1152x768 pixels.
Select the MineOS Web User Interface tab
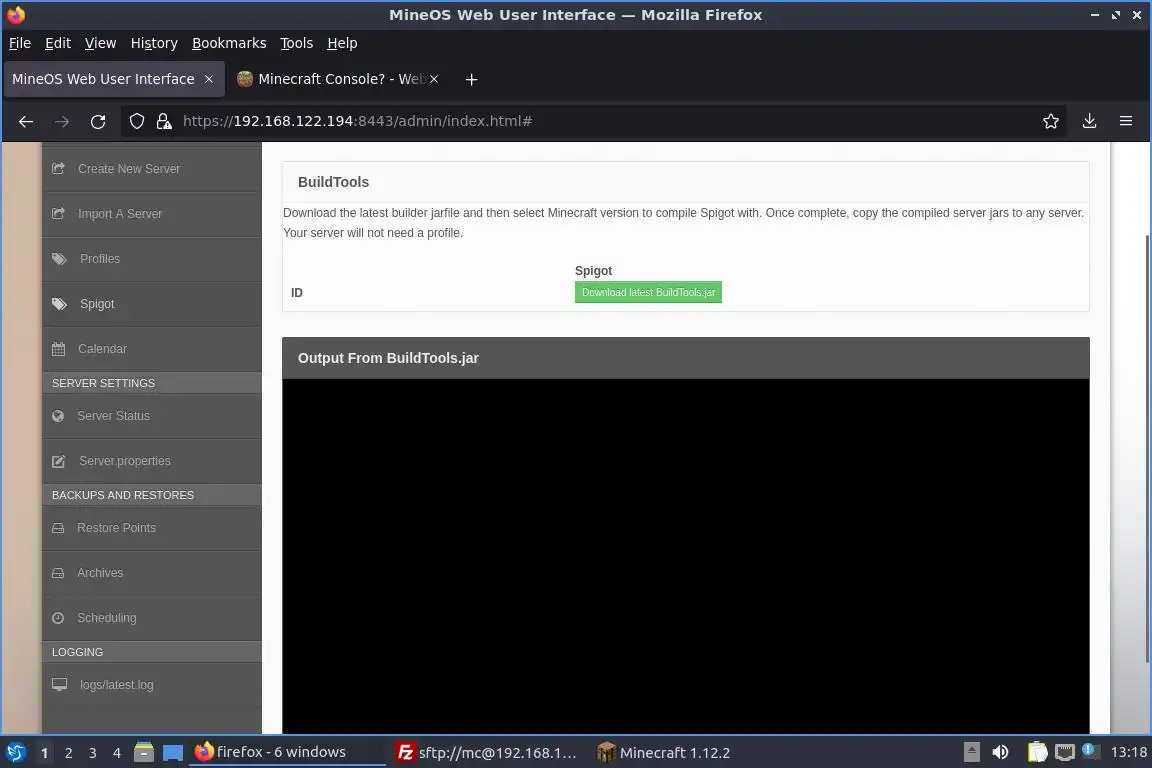click(x=114, y=79)
